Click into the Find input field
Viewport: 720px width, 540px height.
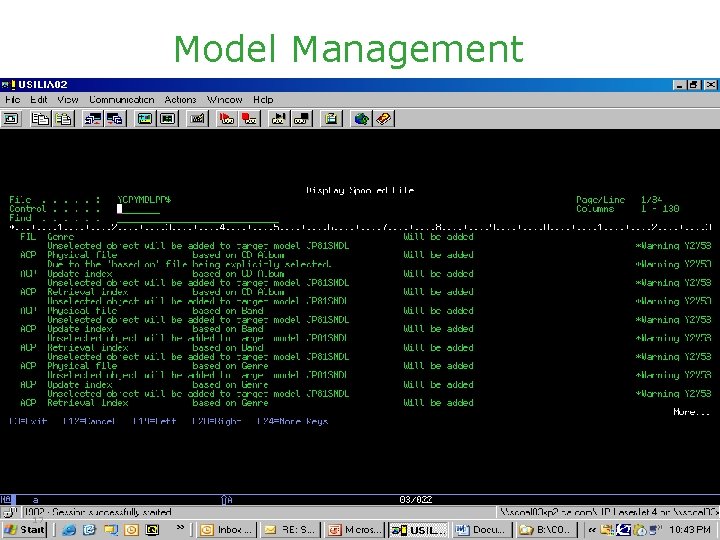[x=198, y=218]
